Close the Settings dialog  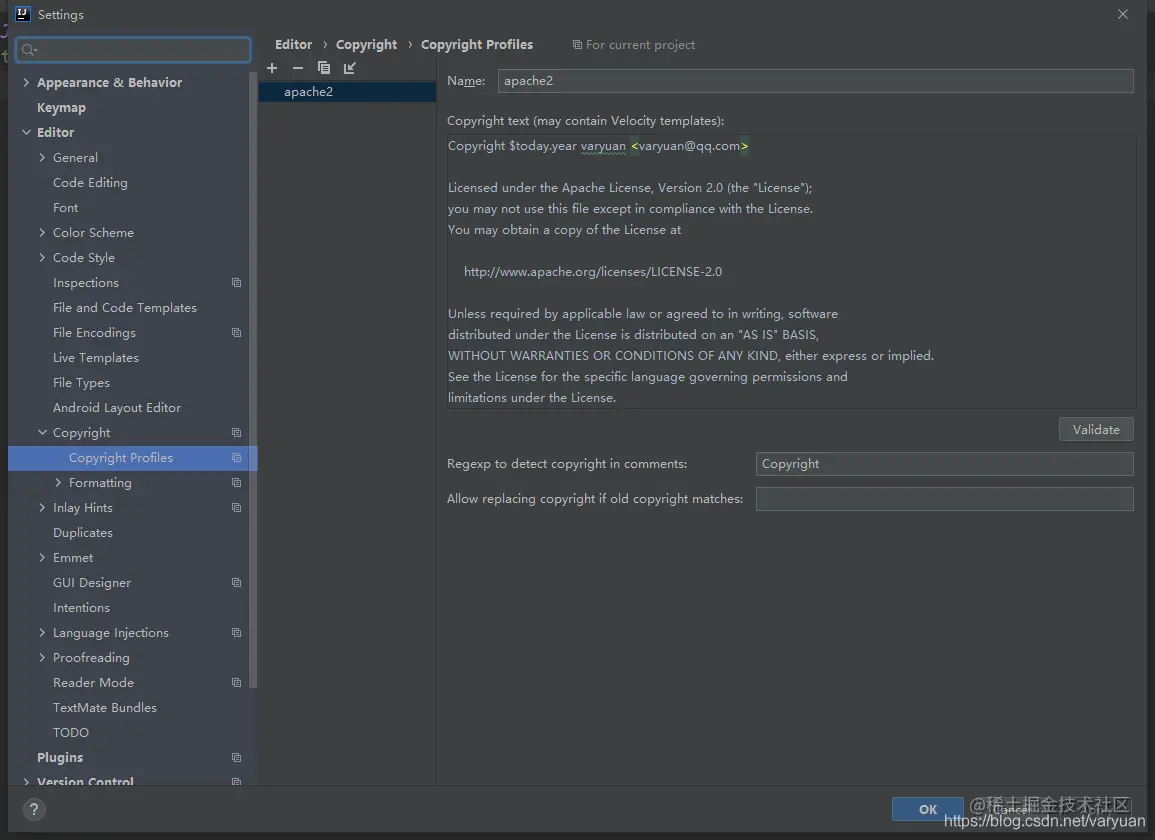coord(1123,14)
